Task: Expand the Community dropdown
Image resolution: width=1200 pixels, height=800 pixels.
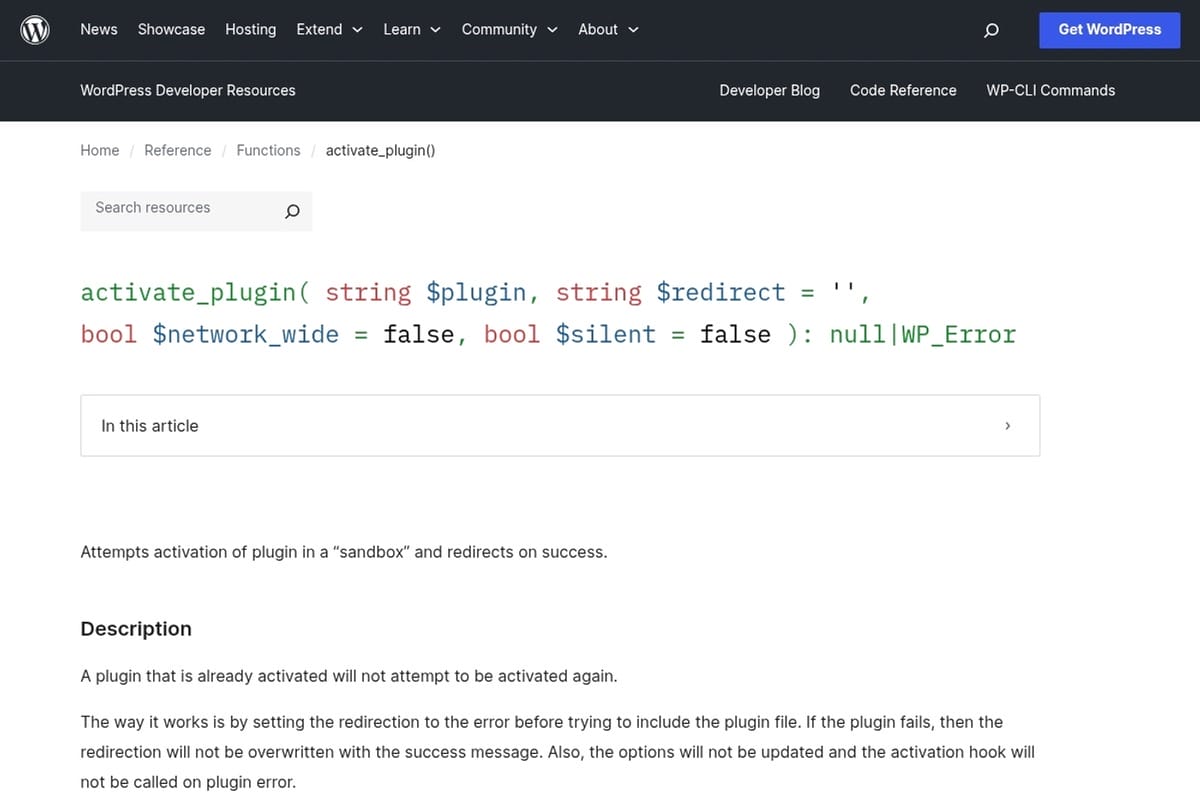Action: [509, 29]
